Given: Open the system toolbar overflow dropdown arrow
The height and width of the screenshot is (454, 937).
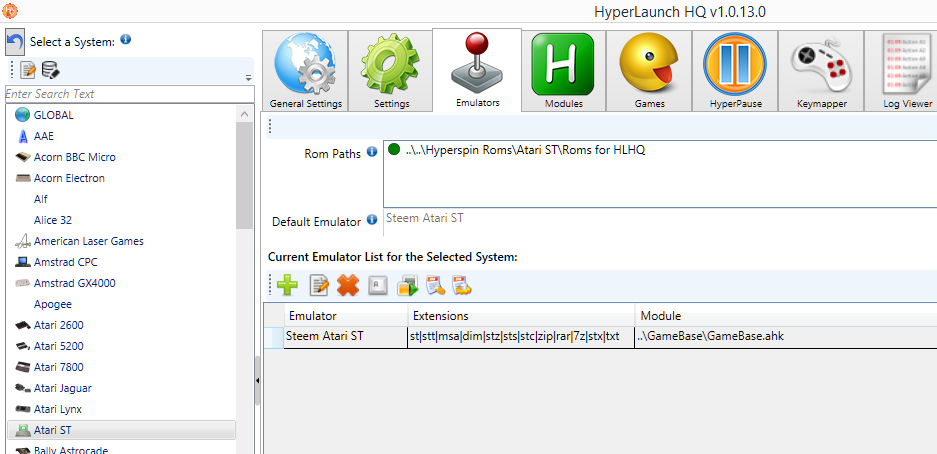Looking at the screenshot, I should 248,77.
